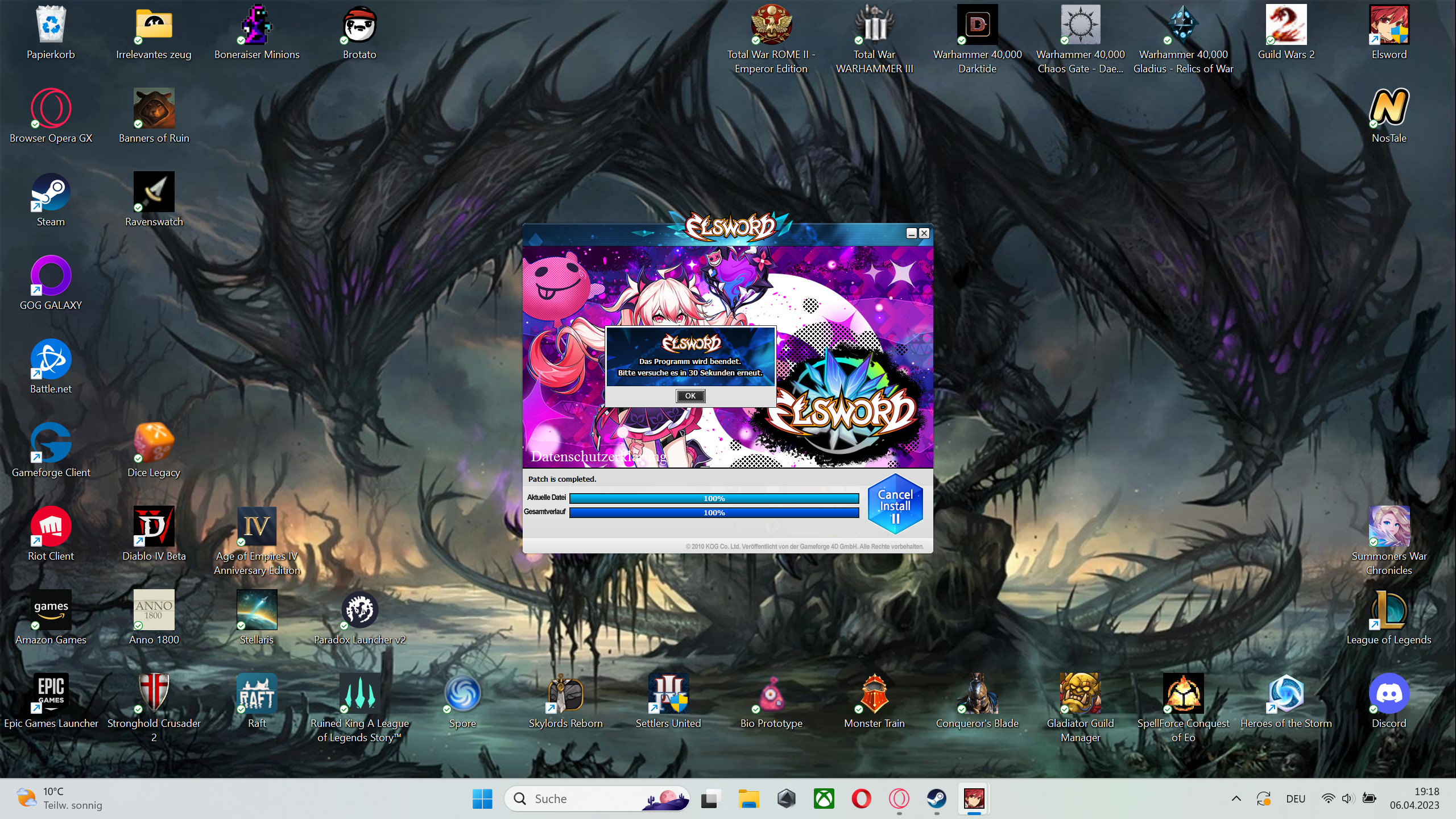Viewport: 1456px width, 819px height.
Task: Open the weather widget showing 10°C
Action: (x=60, y=799)
